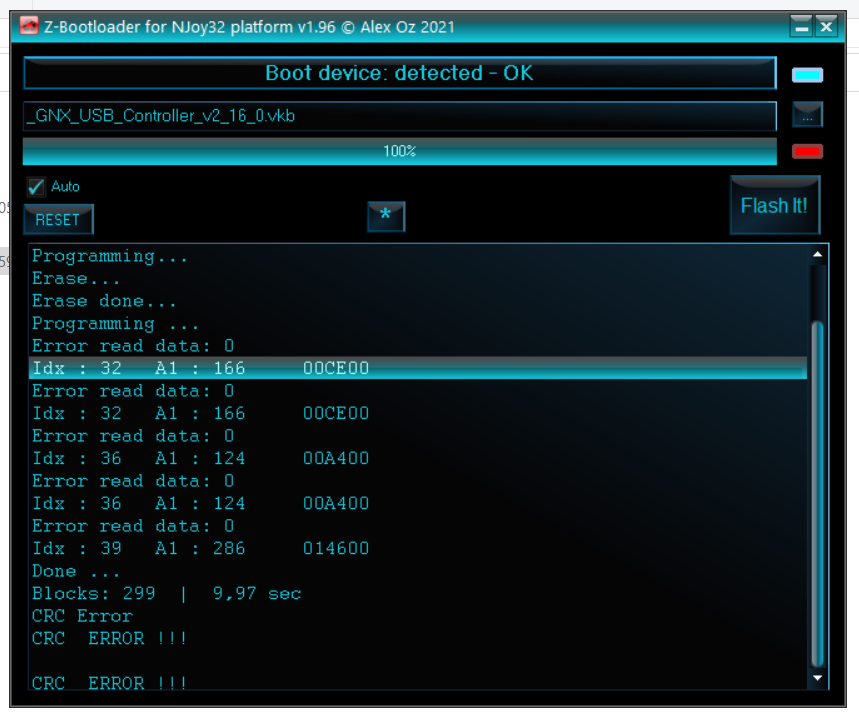Click the firmware file path field
Screen dimensions: 859x712
pyautogui.click(x=399, y=116)
